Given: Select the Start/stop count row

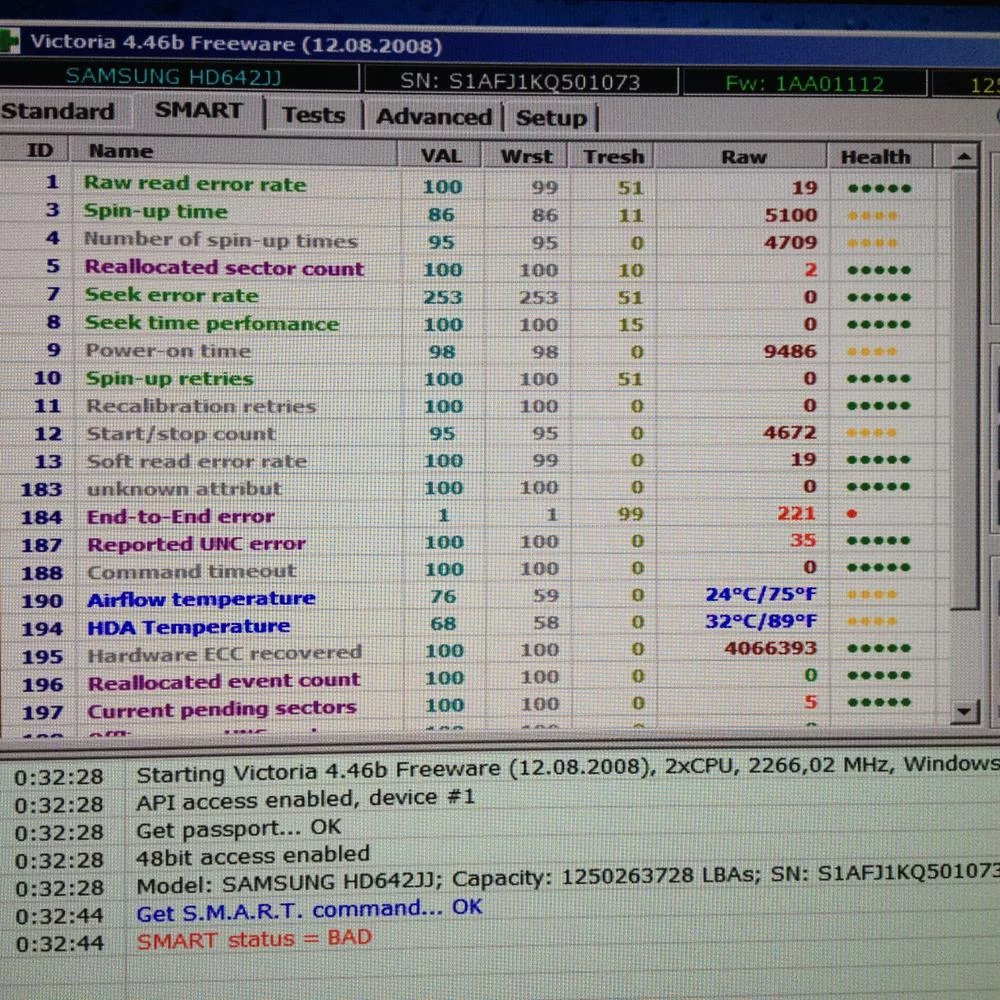Looking at the screenshot, I should point(475,433).
